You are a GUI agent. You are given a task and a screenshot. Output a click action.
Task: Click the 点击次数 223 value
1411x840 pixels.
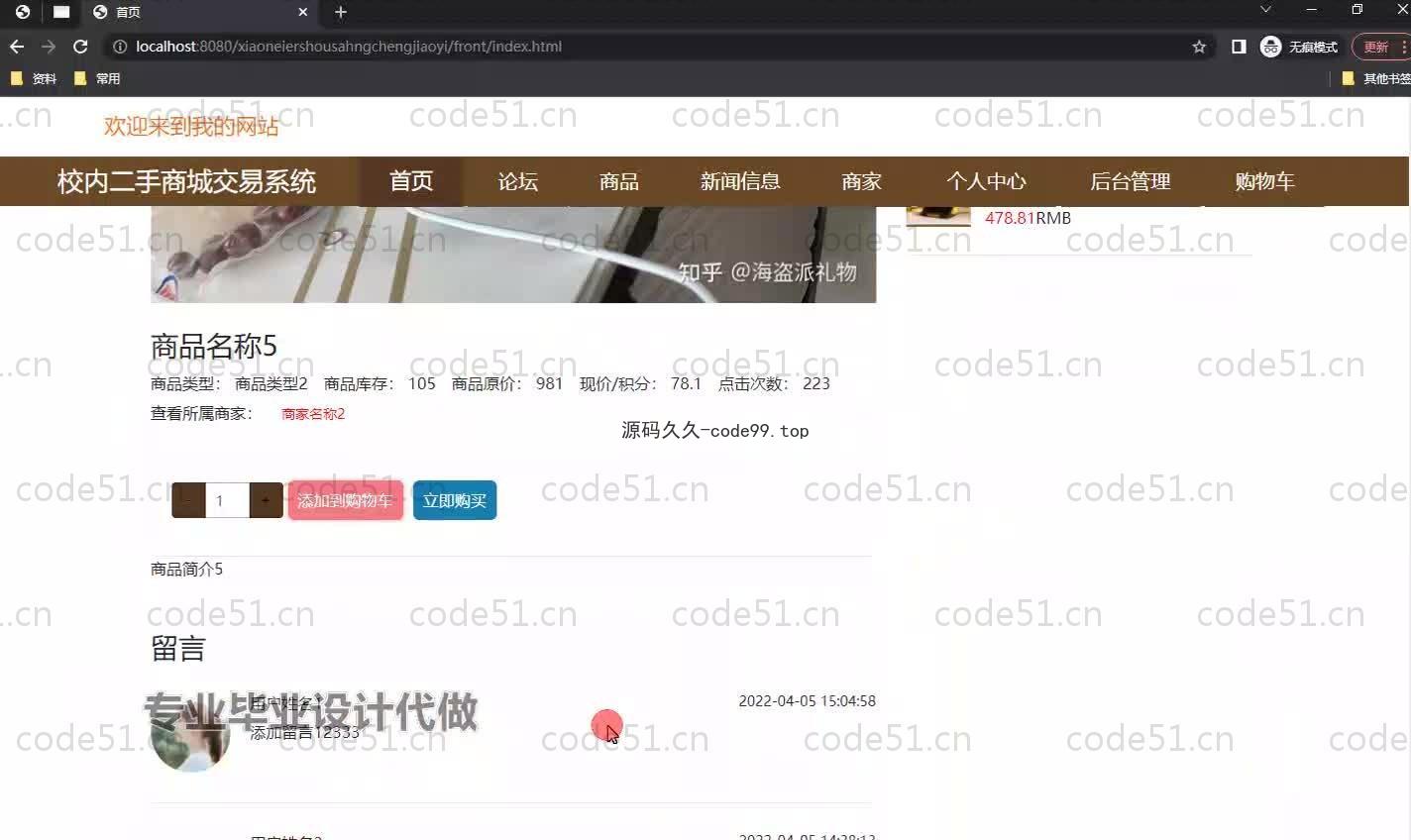(x=816, y=383)
